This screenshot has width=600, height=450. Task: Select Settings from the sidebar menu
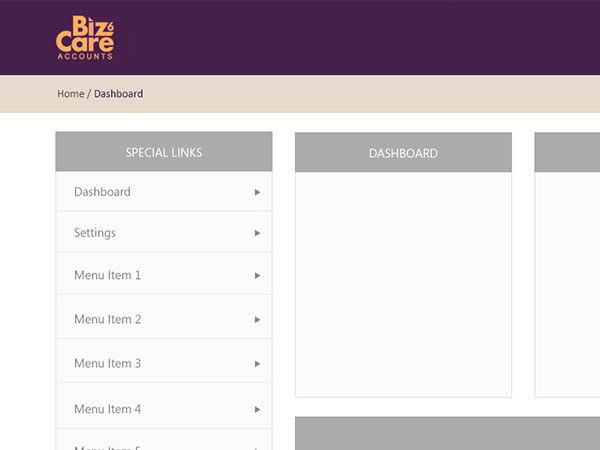tap(95, 233)
